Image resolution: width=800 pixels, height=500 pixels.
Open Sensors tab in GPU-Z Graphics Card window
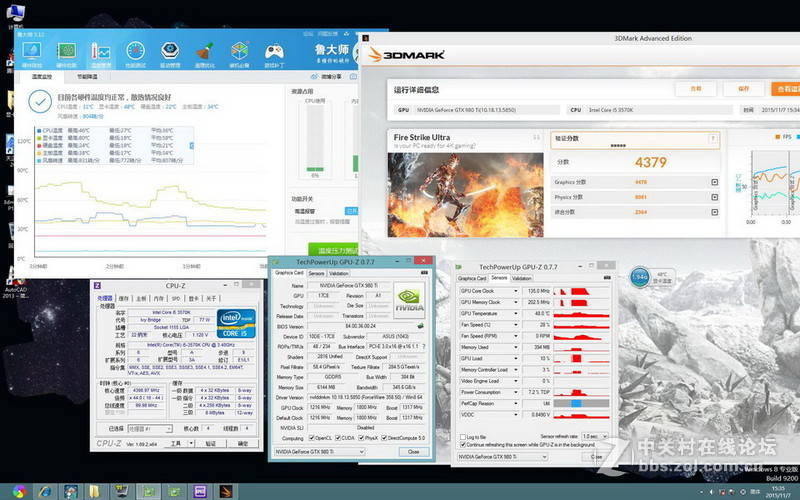(316, 273)
